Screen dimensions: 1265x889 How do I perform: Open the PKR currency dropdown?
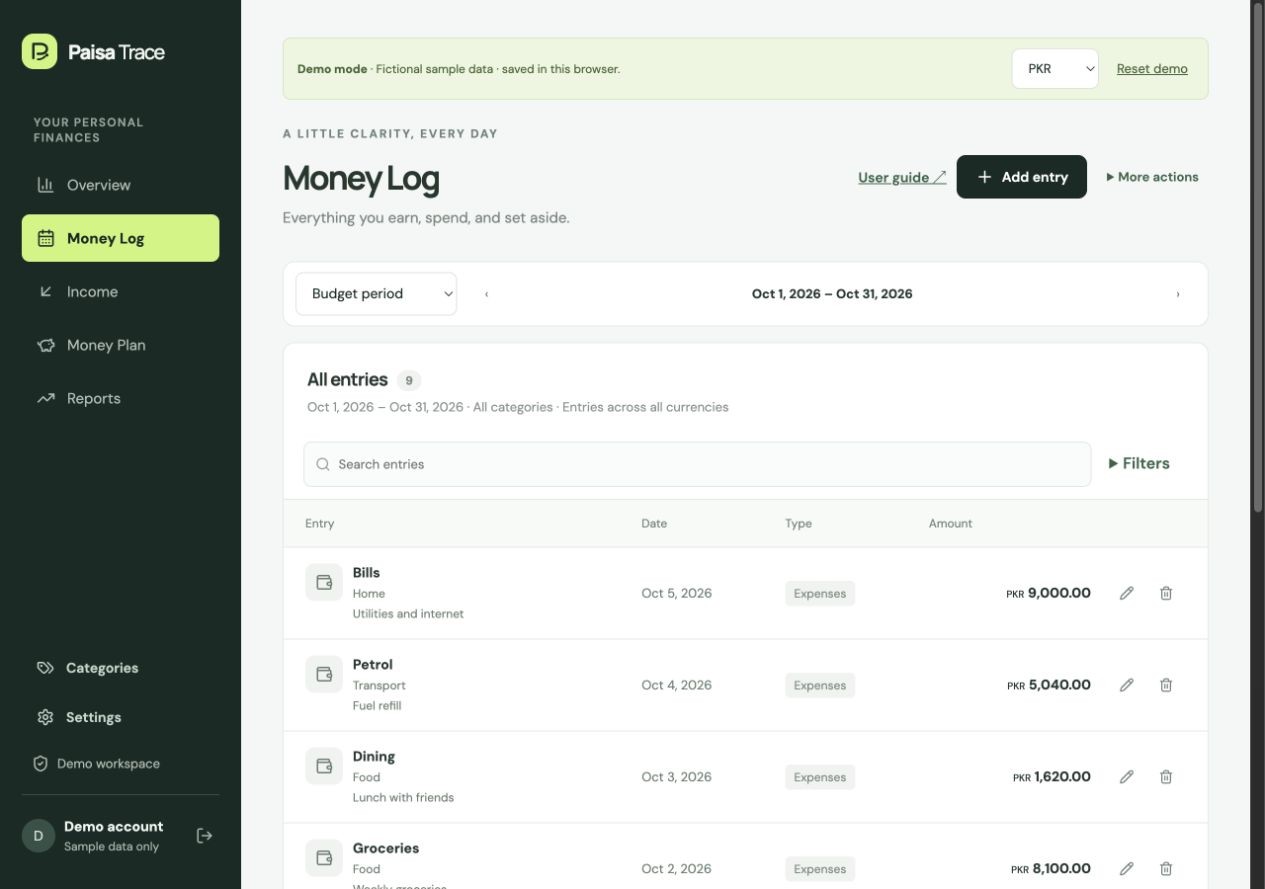coord(1055,69)
